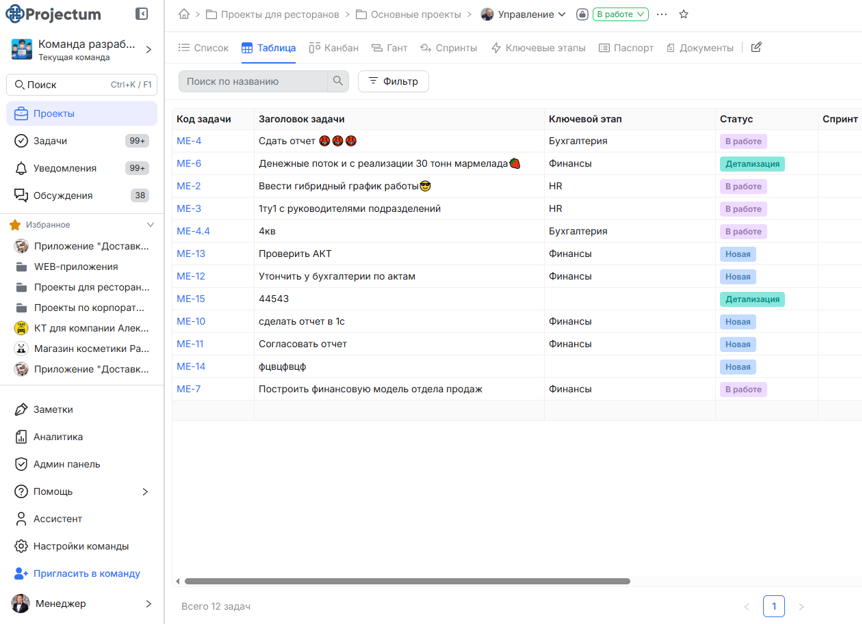Click the horizontal table scrollbar
Viewport: 862px width, 624px height.
pos(407,581)
